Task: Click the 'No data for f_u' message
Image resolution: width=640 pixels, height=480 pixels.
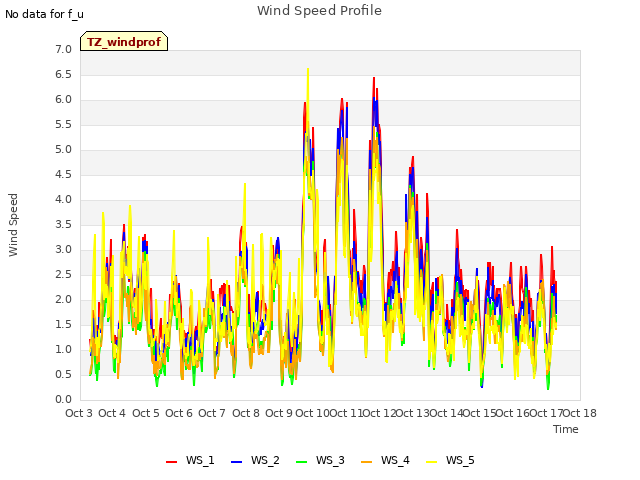Action: point(44,14)
